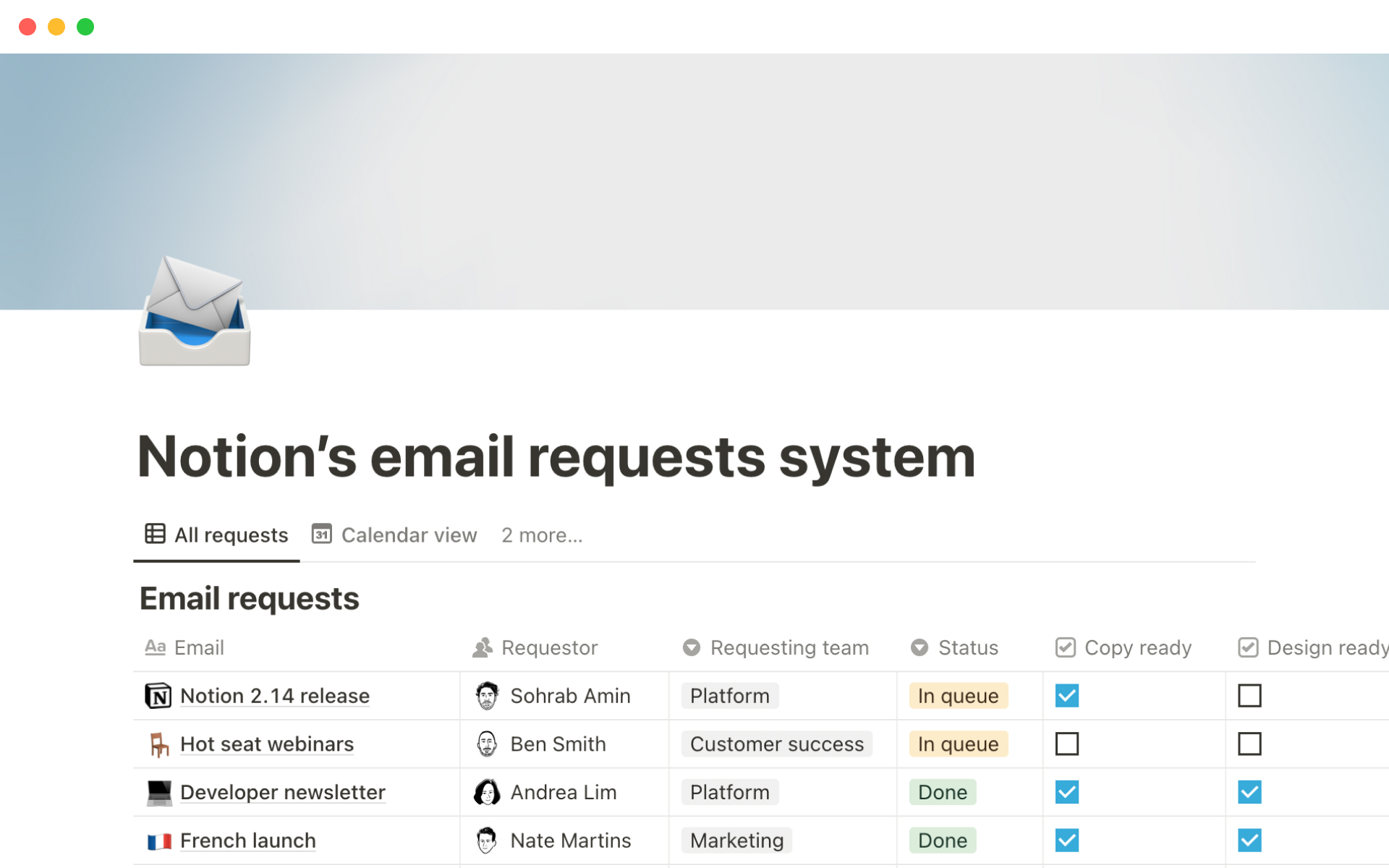Screen dimensions: 1389x868
Task: Open the Status column header menu
Action: [x=967, y=647]
